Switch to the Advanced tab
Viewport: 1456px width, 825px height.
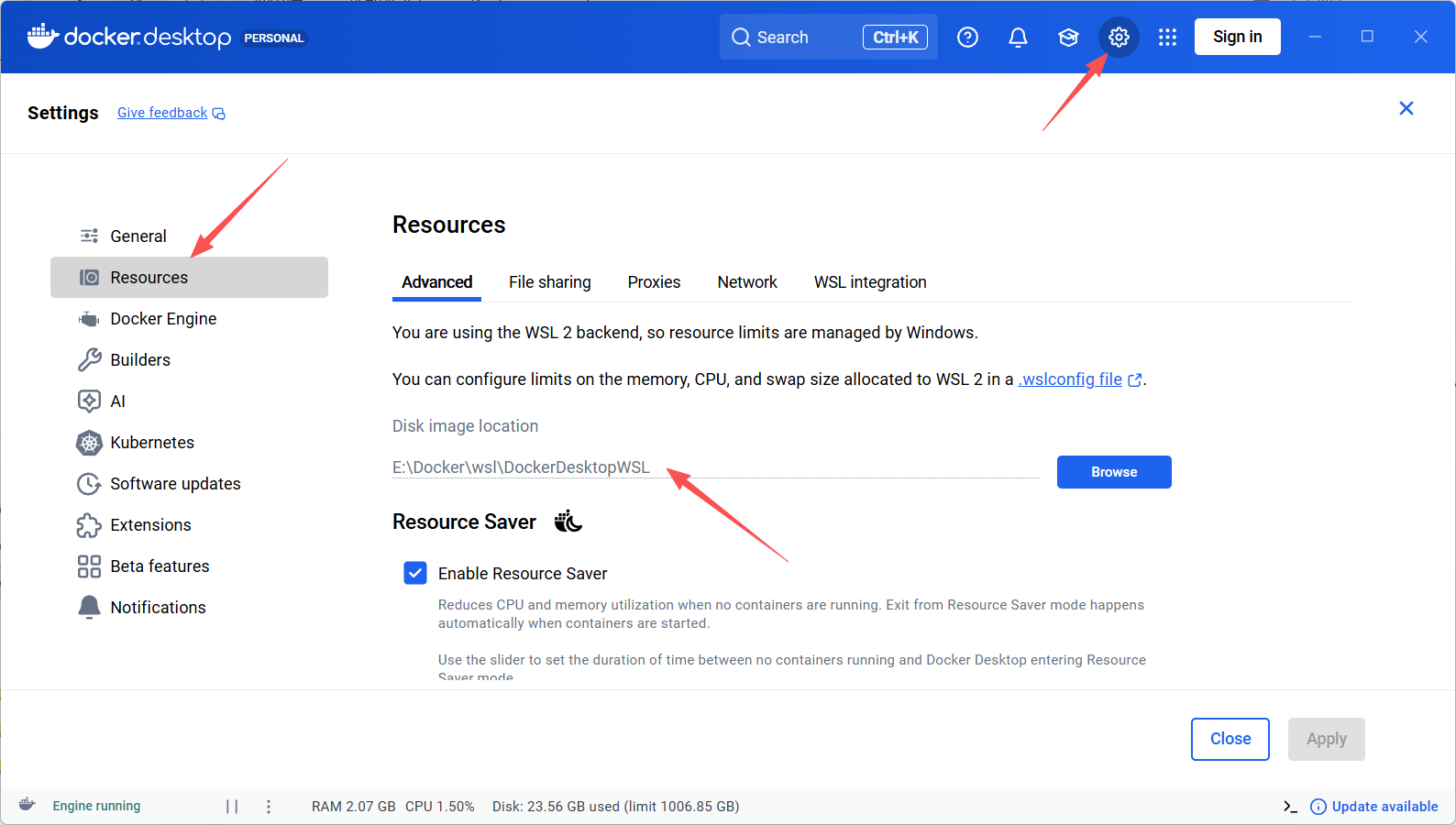point(437,282)
